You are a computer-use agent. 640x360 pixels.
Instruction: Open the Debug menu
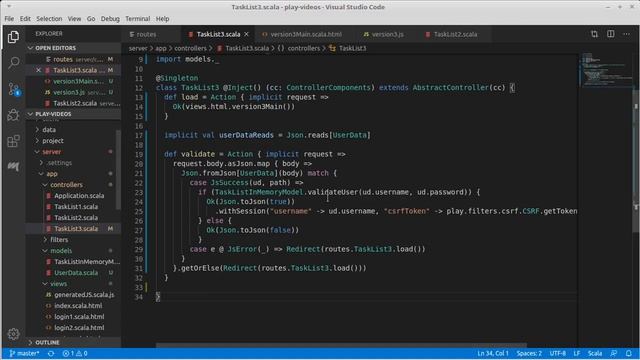pyautogui.click(x=110, y=19)
